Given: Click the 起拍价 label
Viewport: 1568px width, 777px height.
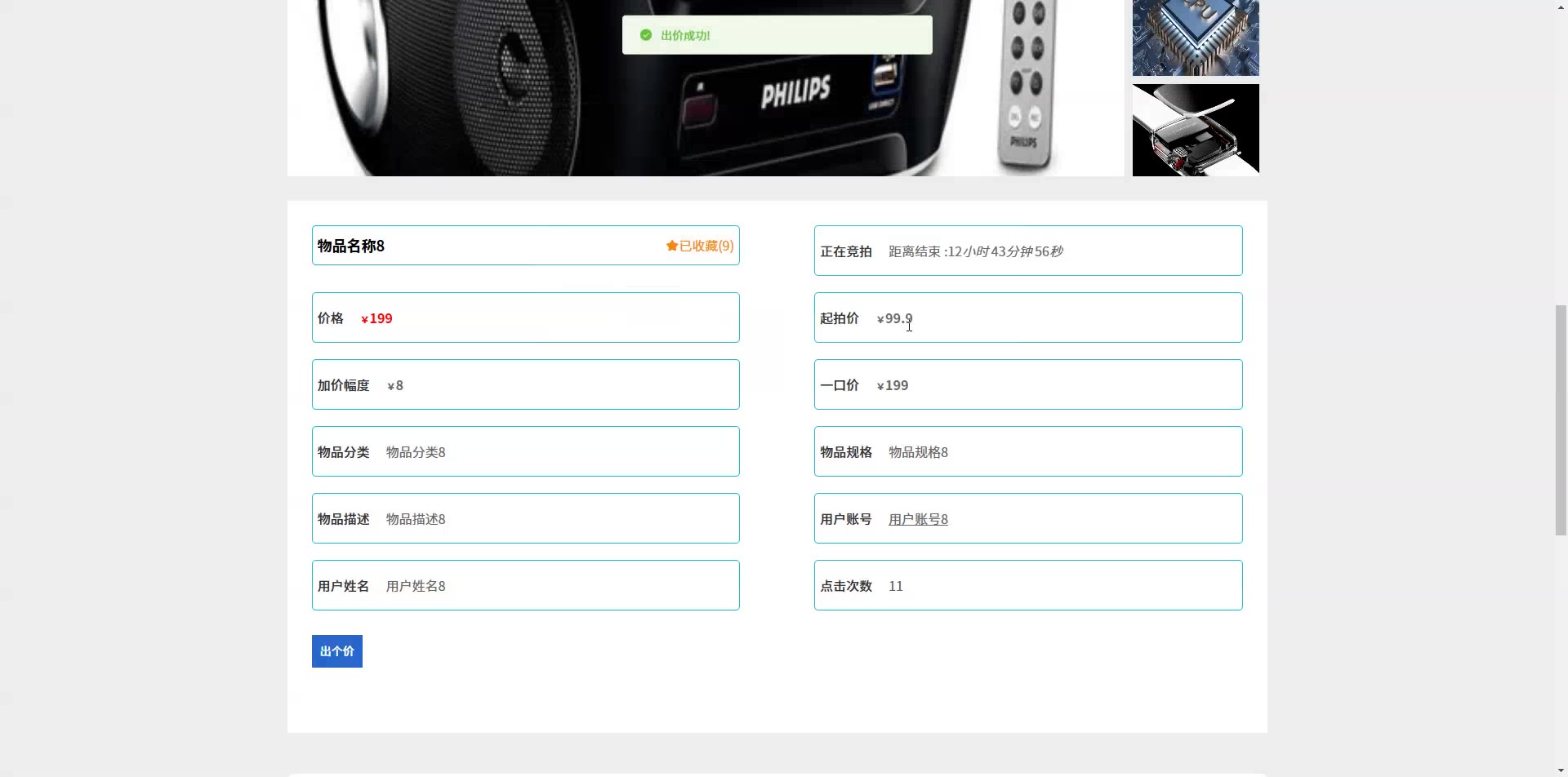Looking at the screenshot, I should (x=840, y=318).
